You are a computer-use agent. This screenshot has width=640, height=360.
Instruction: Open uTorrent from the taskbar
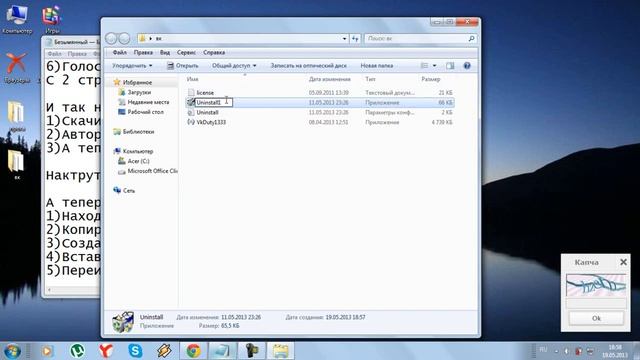(x=77, y=351)
